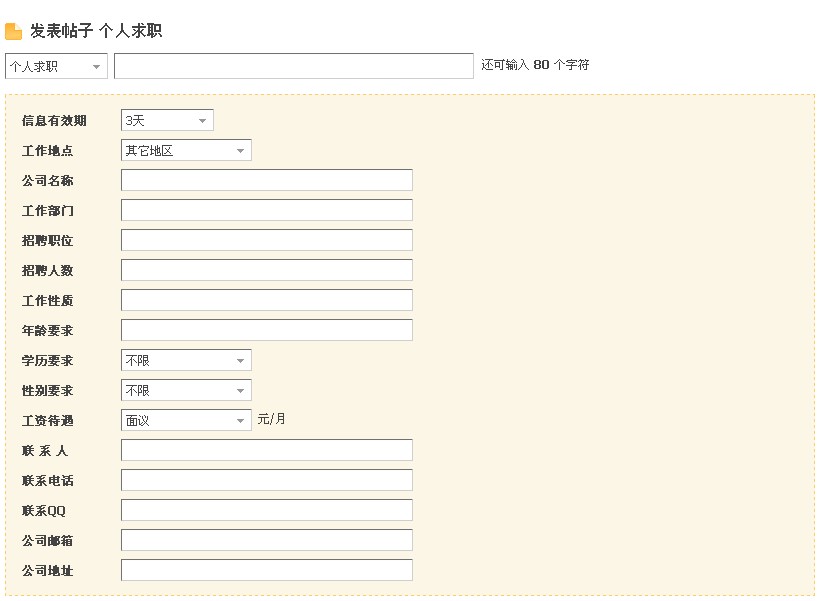Expand the 性别要求 dropdown
This screenshot has height=601, width=822.
tap(186, 391)
